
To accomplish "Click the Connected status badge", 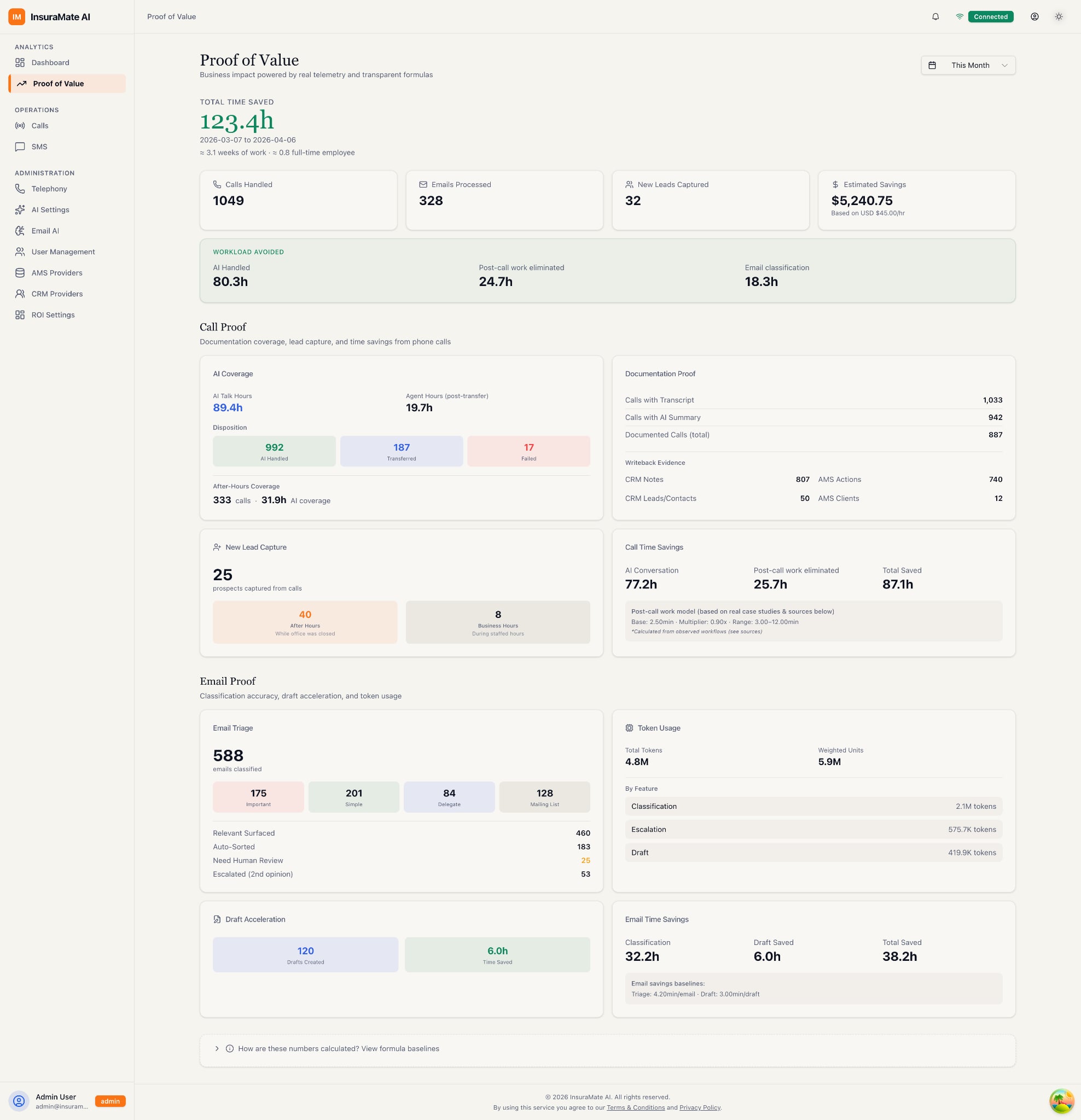I will pos(990,16).
